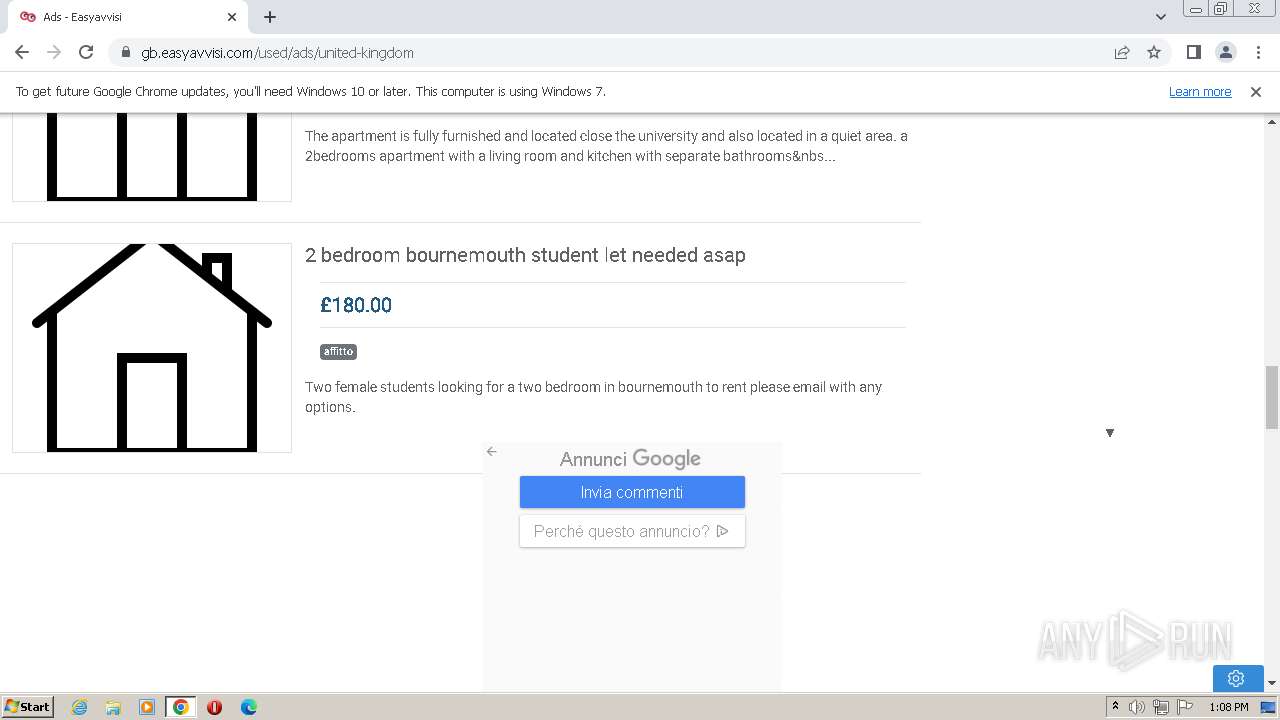This screenshot has width=1280, height=720.
Task: Open File Explorer from taskbar
Action: [113, 707]
